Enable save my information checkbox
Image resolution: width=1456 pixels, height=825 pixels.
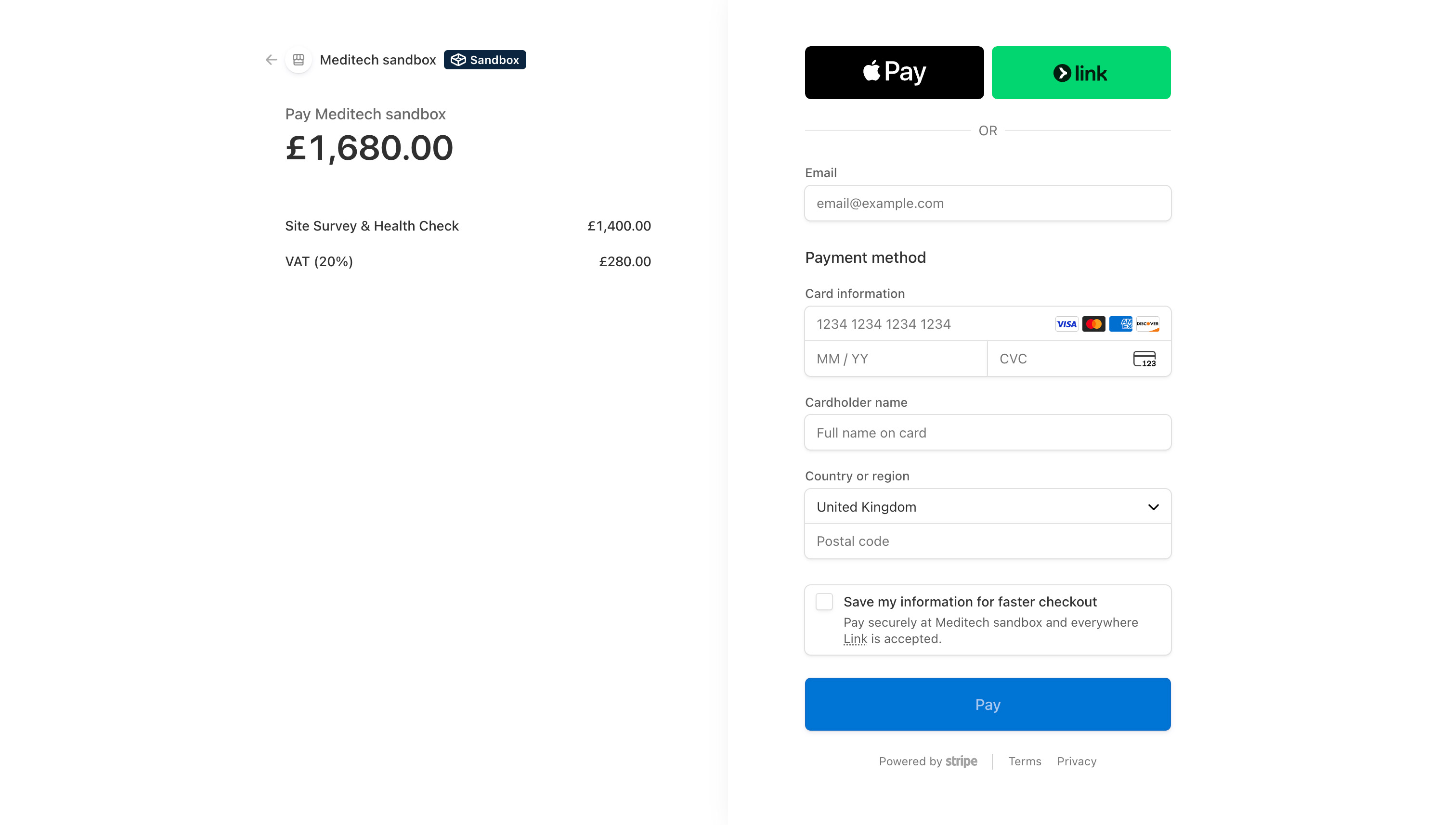pos(824,602)
